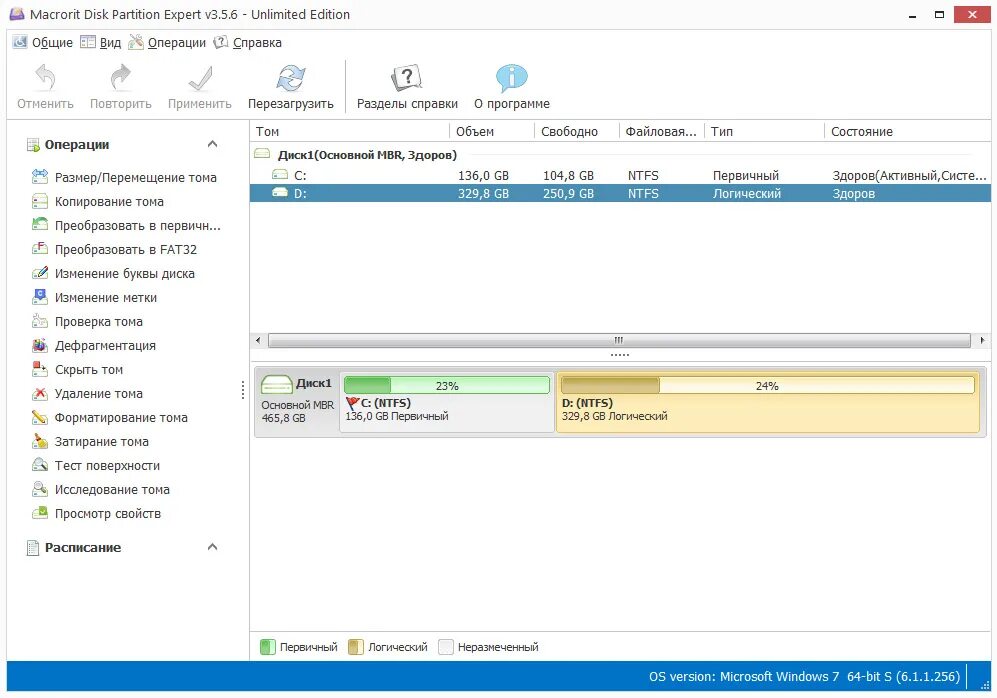997x698 pixels.
Task: Click the horizontal scrollbar thumb in the volume list
Action: 619,340
